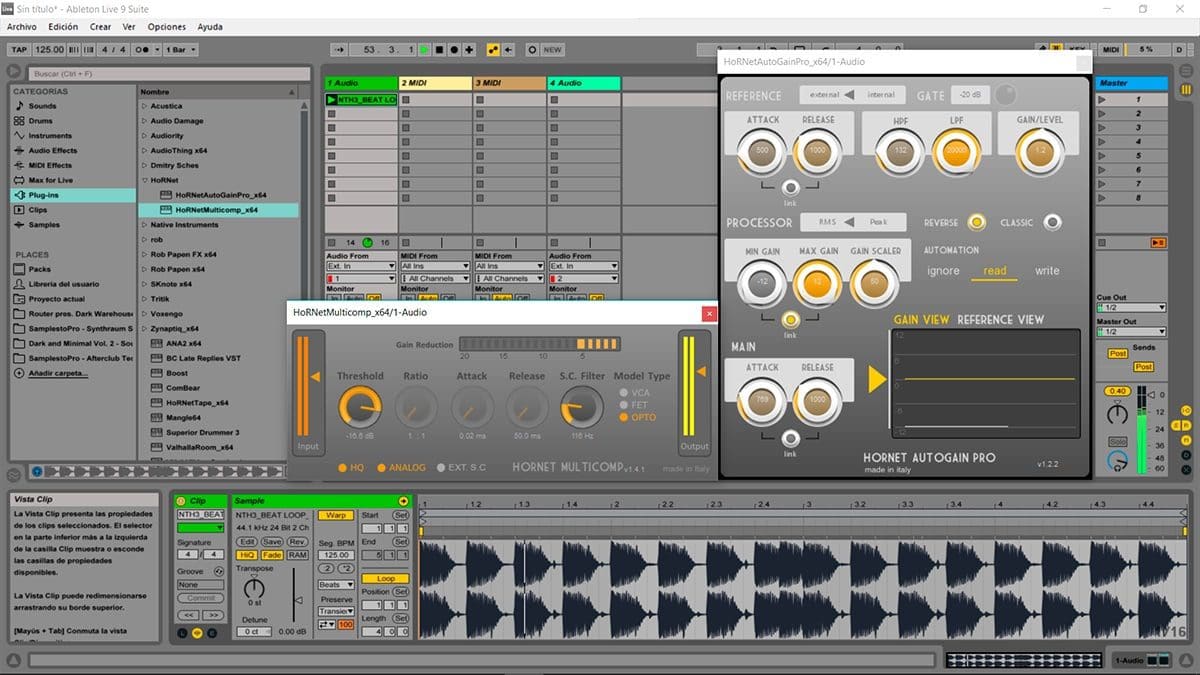Expand the Rob Papen FX x64 folder
The image size is (1200, 675).
tap(144, 255)
